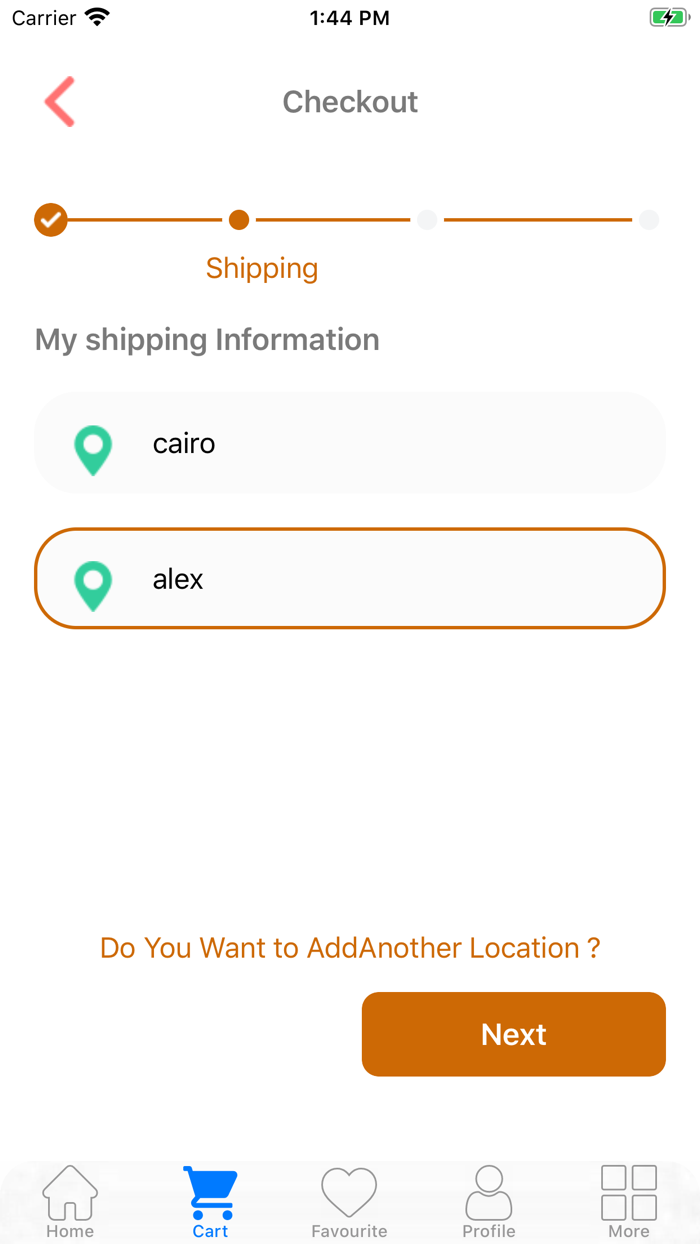
Task: Tap the completed checkmark step indicator
Action: pos(50,219)
